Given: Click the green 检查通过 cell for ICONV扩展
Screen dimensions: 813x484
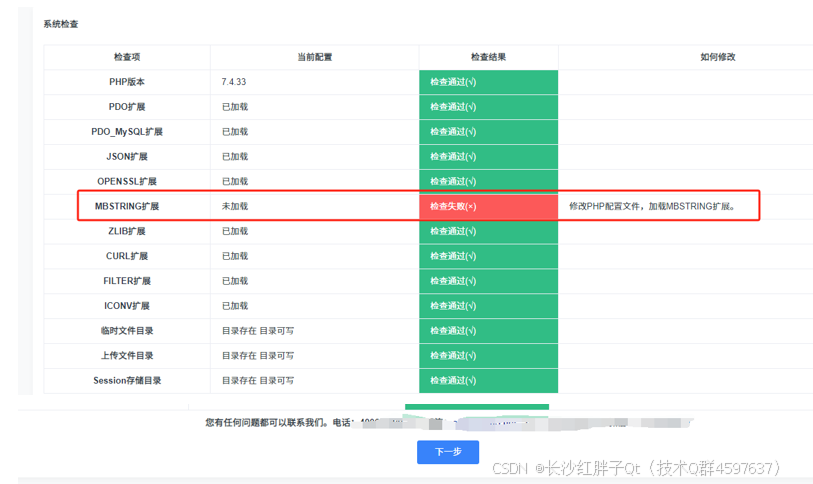Looking at the screenshot, I should (x=488, y=306).
